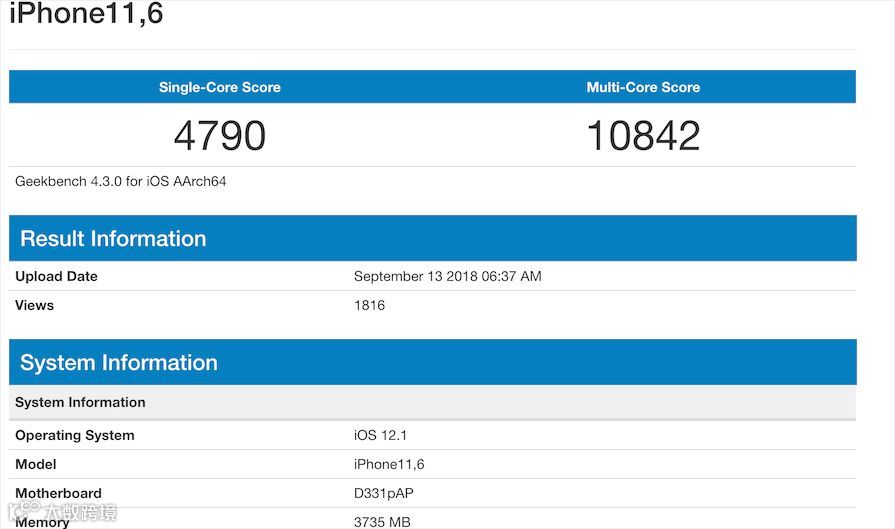
Task: Select the Operating System label
Action: [x=75, y=435]
